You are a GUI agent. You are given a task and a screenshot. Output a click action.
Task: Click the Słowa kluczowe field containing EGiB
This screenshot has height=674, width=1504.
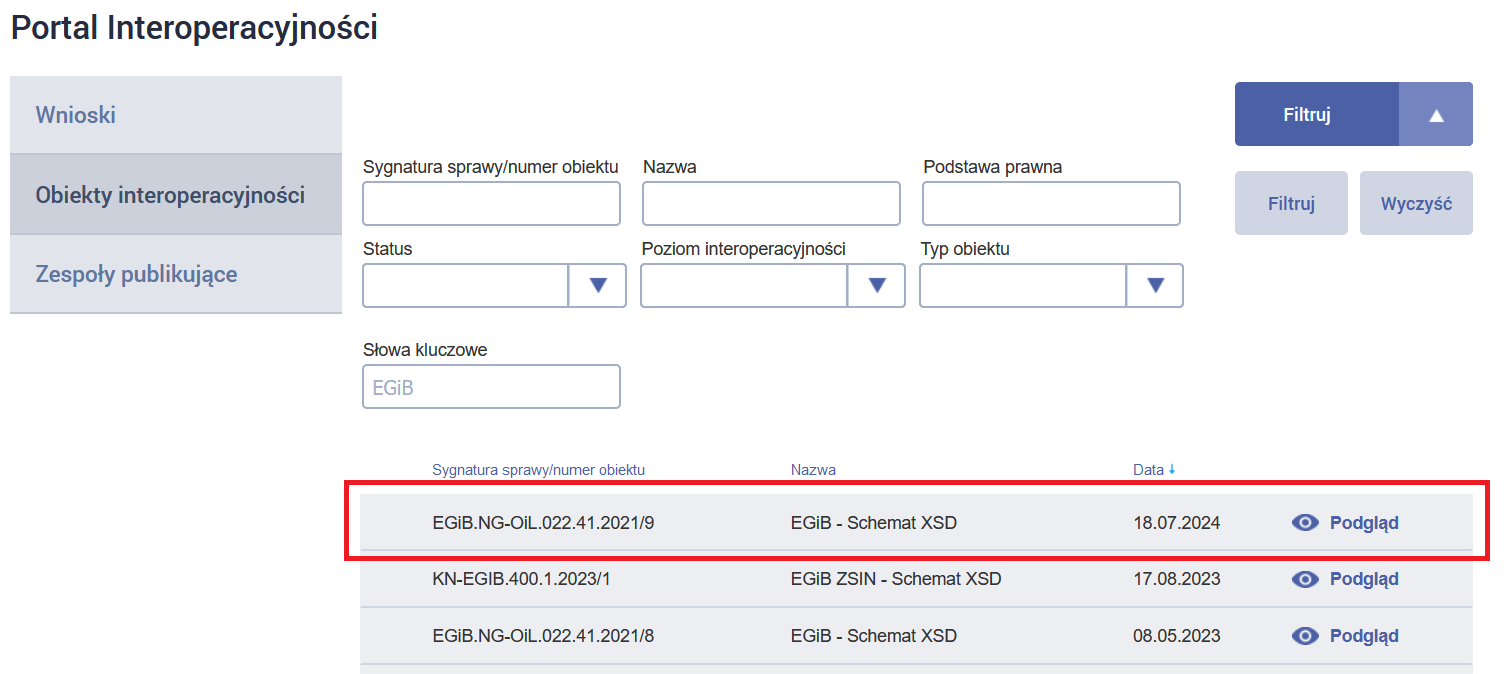point(491,387)
